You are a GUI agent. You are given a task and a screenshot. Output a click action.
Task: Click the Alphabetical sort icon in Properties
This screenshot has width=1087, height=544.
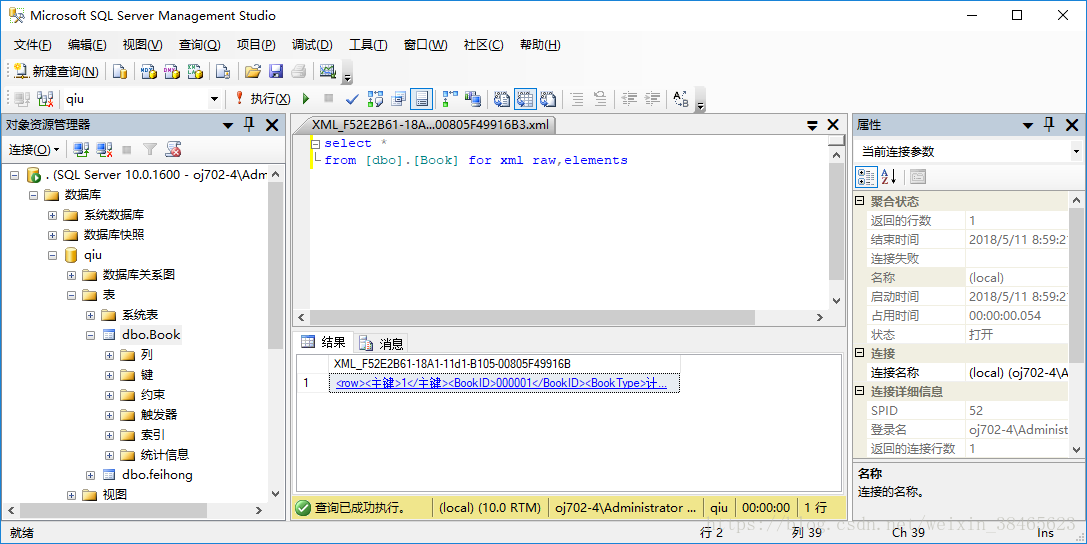(889, 177)
